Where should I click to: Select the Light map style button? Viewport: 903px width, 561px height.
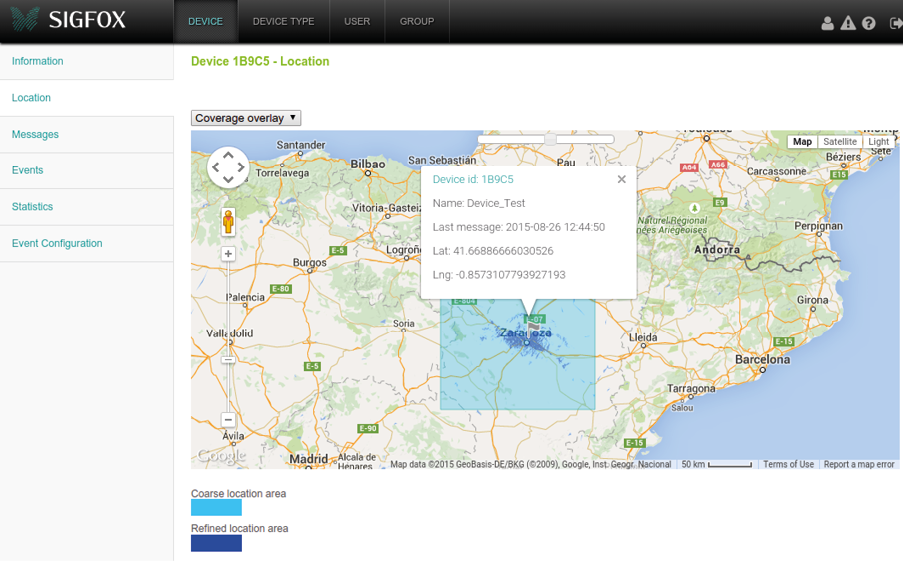tap(879, 142)
